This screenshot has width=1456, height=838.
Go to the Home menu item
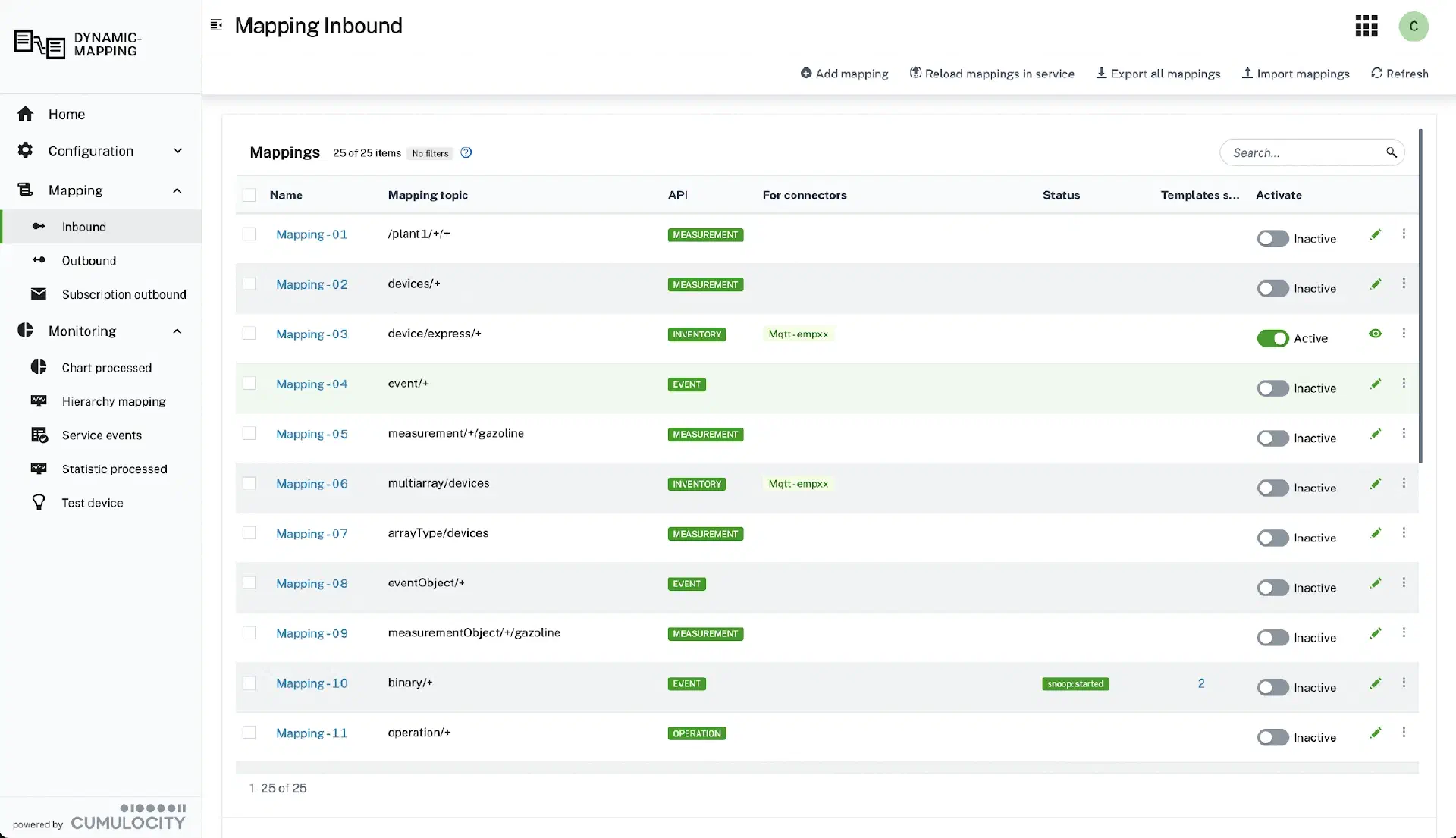pyautogui.click(x=67, y=114)
